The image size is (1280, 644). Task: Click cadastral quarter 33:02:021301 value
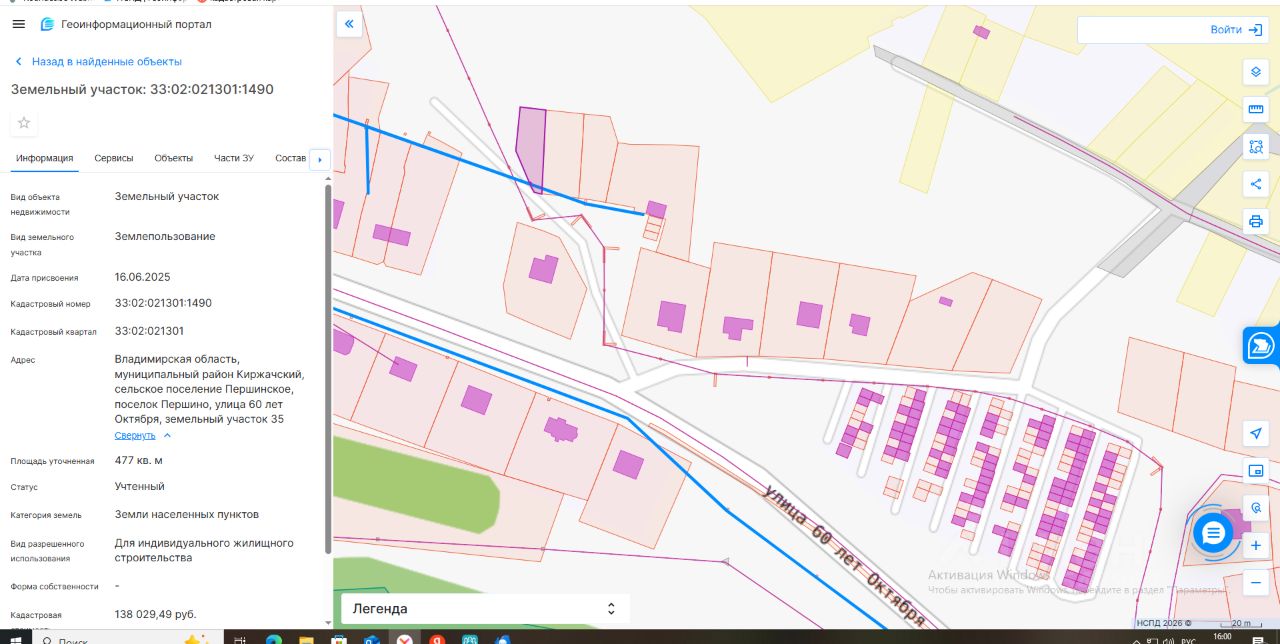click(x=149, y=331)
